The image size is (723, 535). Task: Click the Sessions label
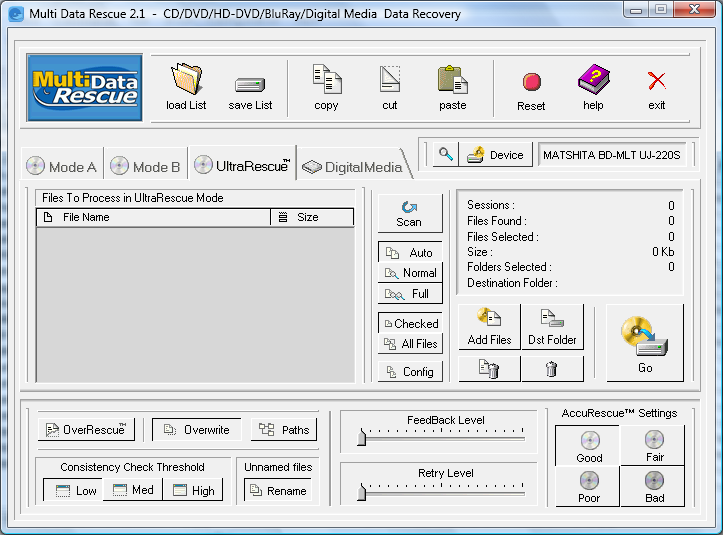(491, 205)
